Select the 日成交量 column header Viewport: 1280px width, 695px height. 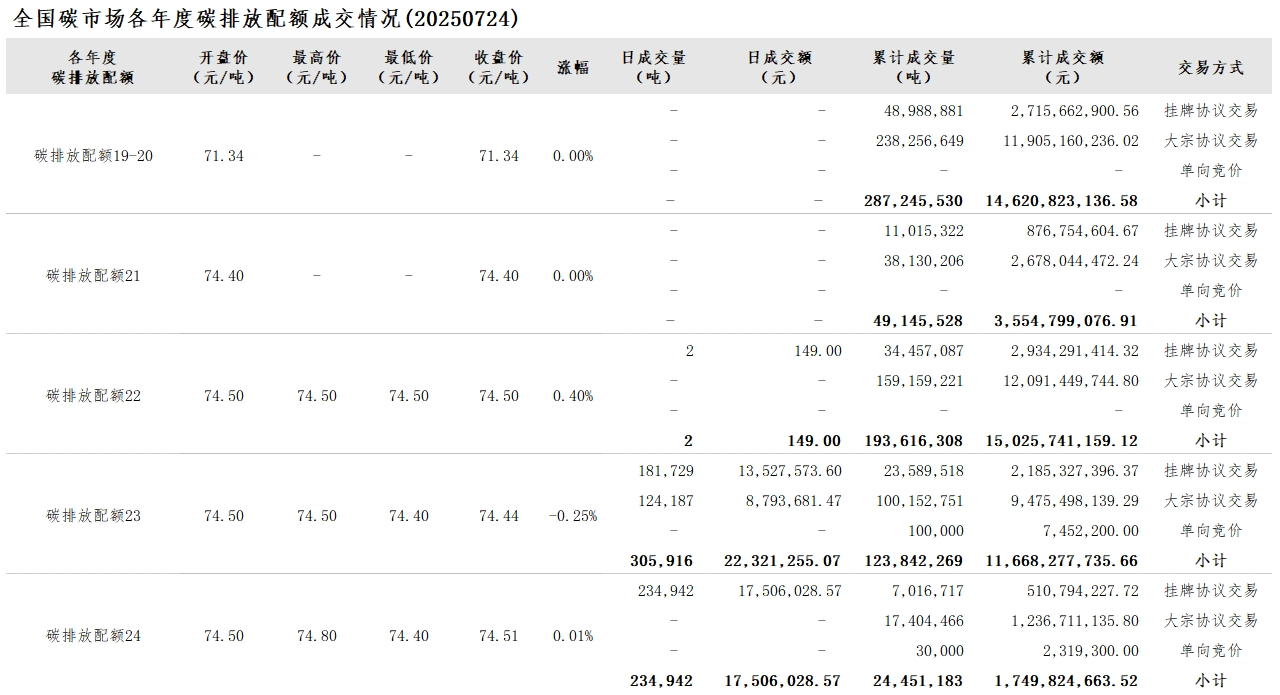(654, 67)
